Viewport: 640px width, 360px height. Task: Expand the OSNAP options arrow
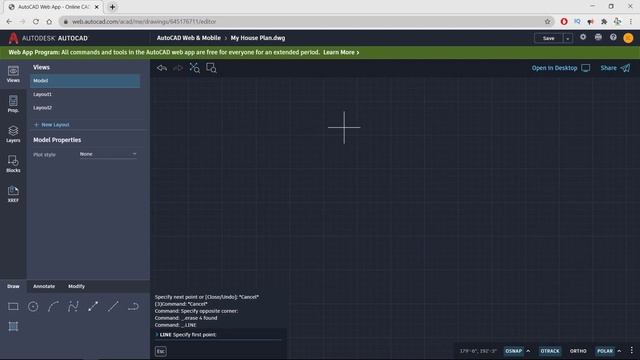click(x=528, y=351)
